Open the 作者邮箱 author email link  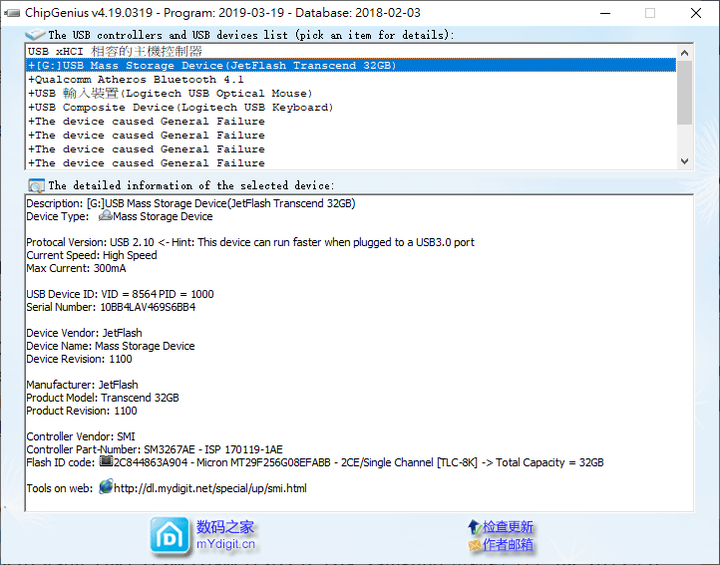point(508,545)
